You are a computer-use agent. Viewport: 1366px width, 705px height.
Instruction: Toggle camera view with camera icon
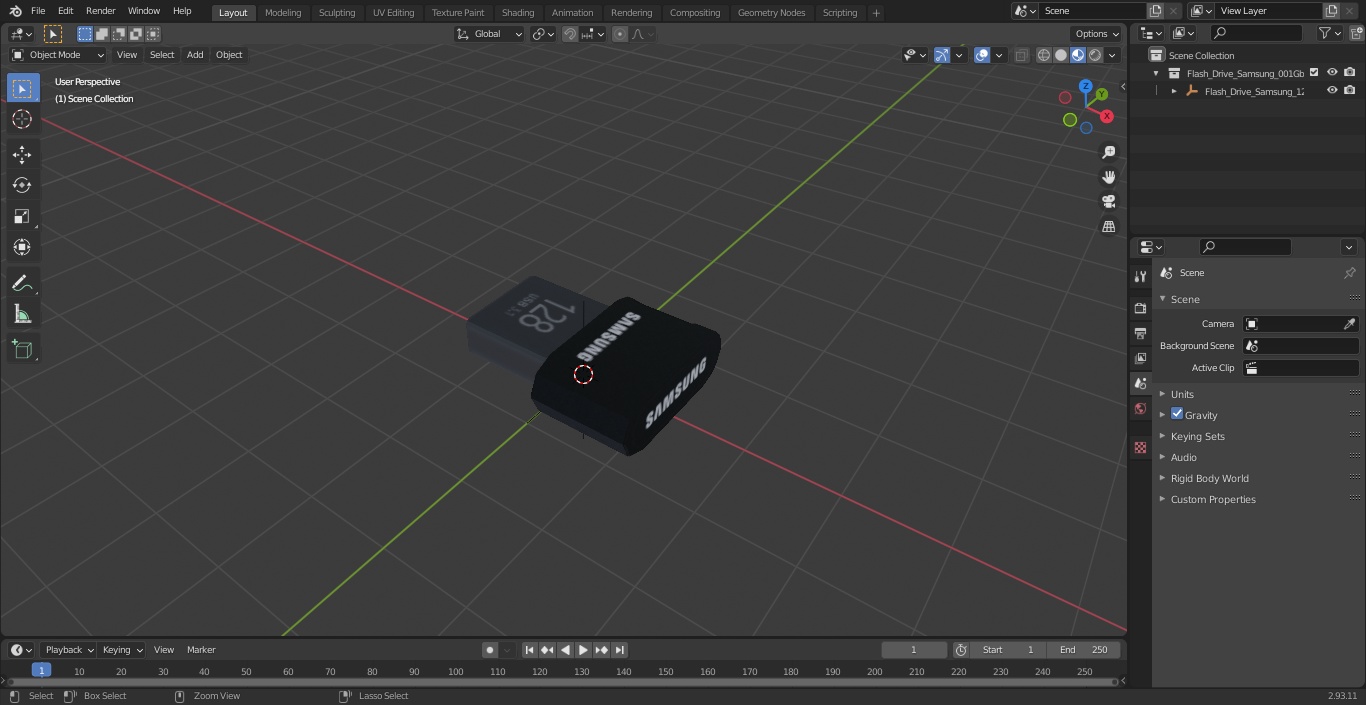click(1108, 201)
